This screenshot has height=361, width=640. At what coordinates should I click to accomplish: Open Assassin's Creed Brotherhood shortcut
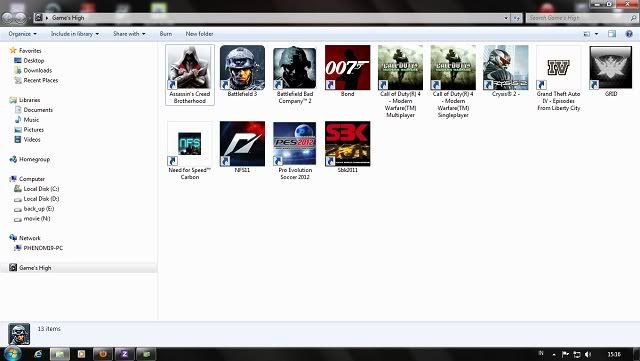tap(190, 74)
